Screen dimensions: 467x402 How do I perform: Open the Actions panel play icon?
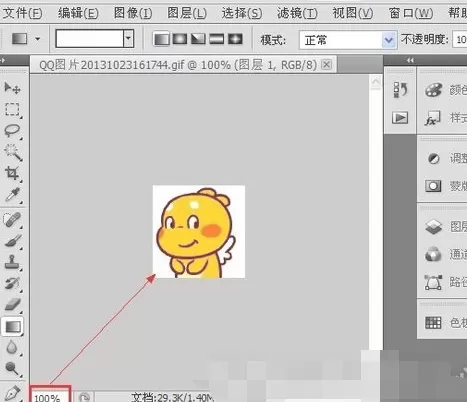(x=400, y=118)
